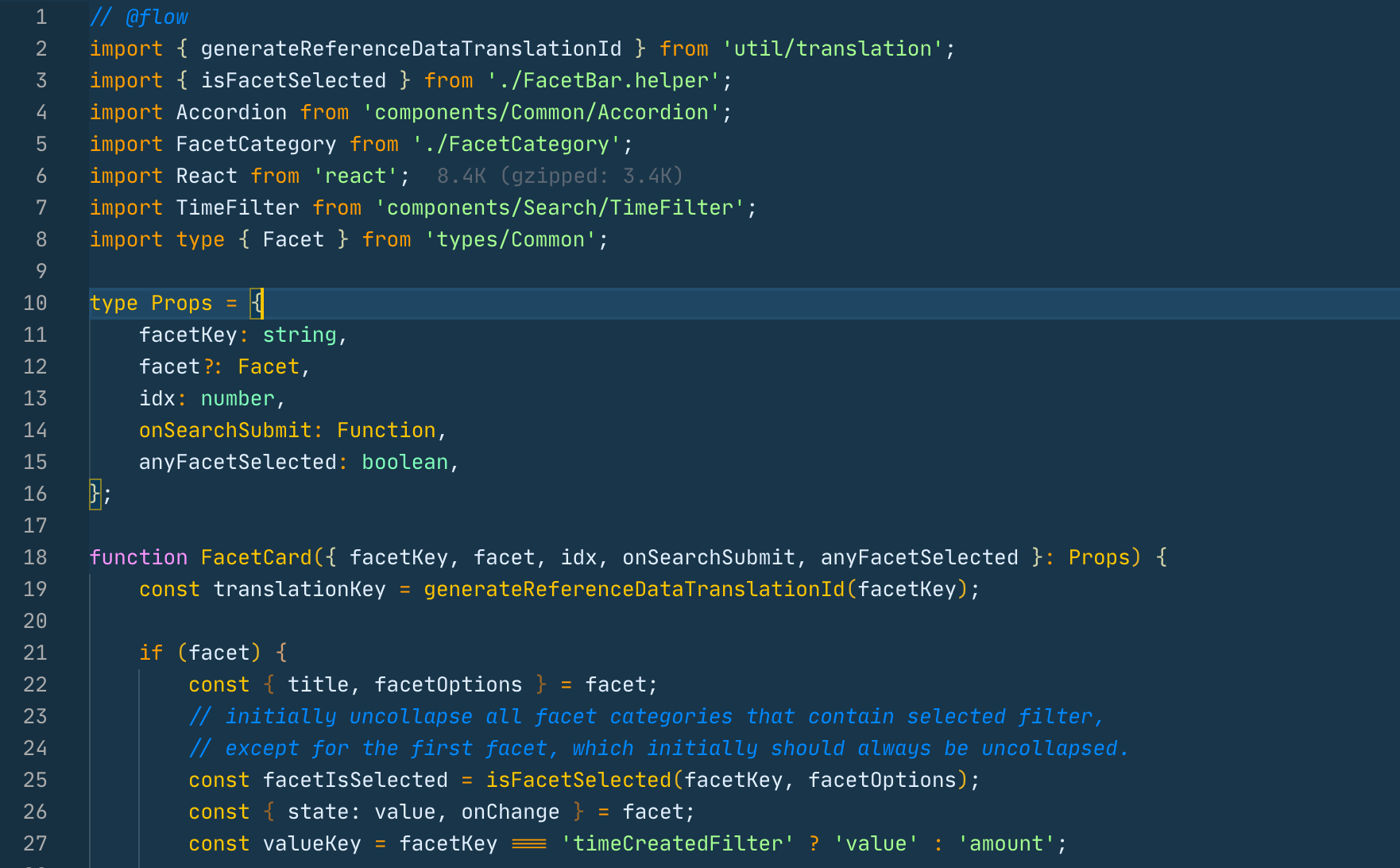The width and height of the screenshot is (1400, 868).
Task: Click the 'util/translation' import path
Action: click(x=832, y=48)
